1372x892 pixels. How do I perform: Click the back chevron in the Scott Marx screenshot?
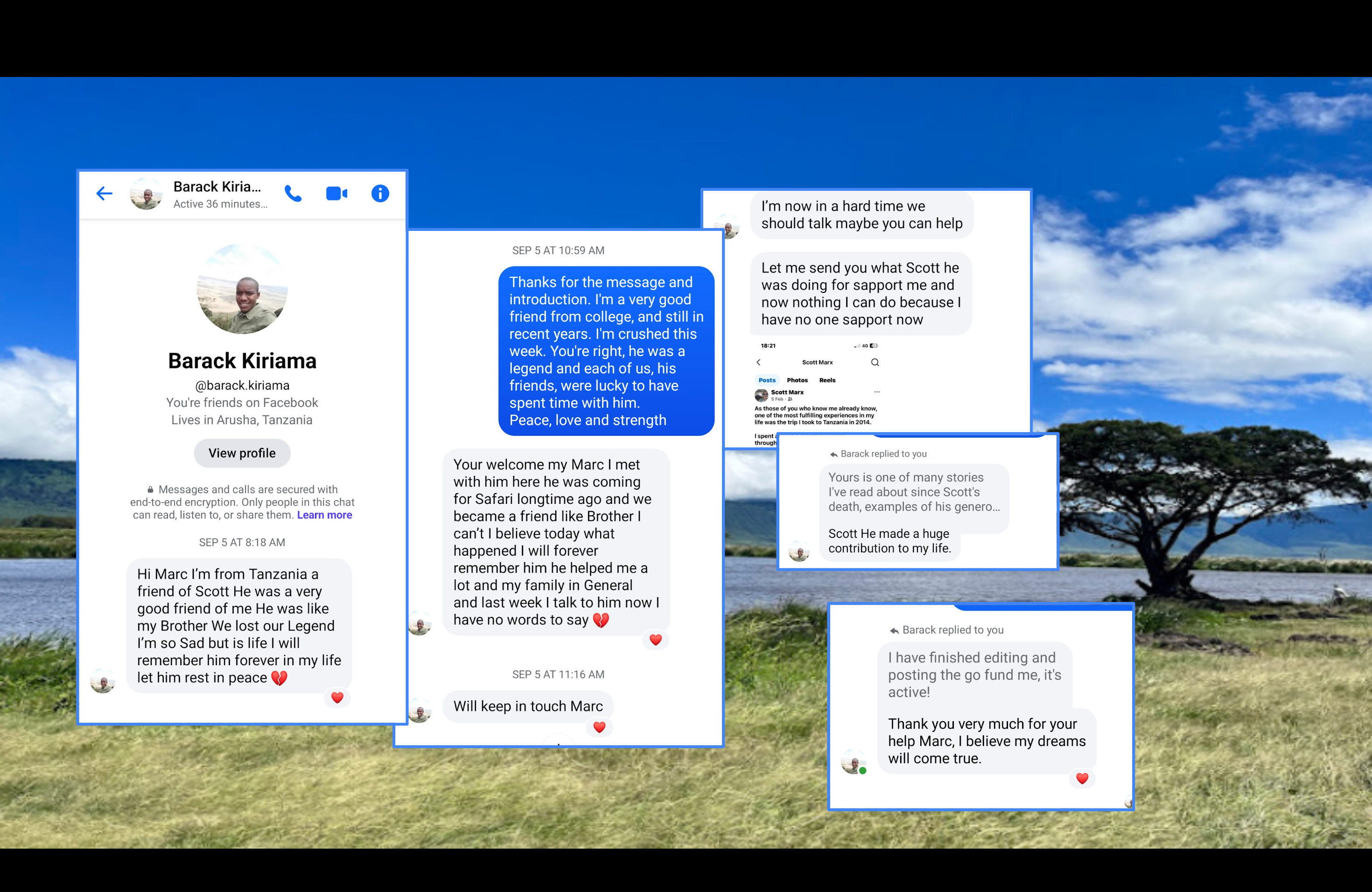coord(759,362)
